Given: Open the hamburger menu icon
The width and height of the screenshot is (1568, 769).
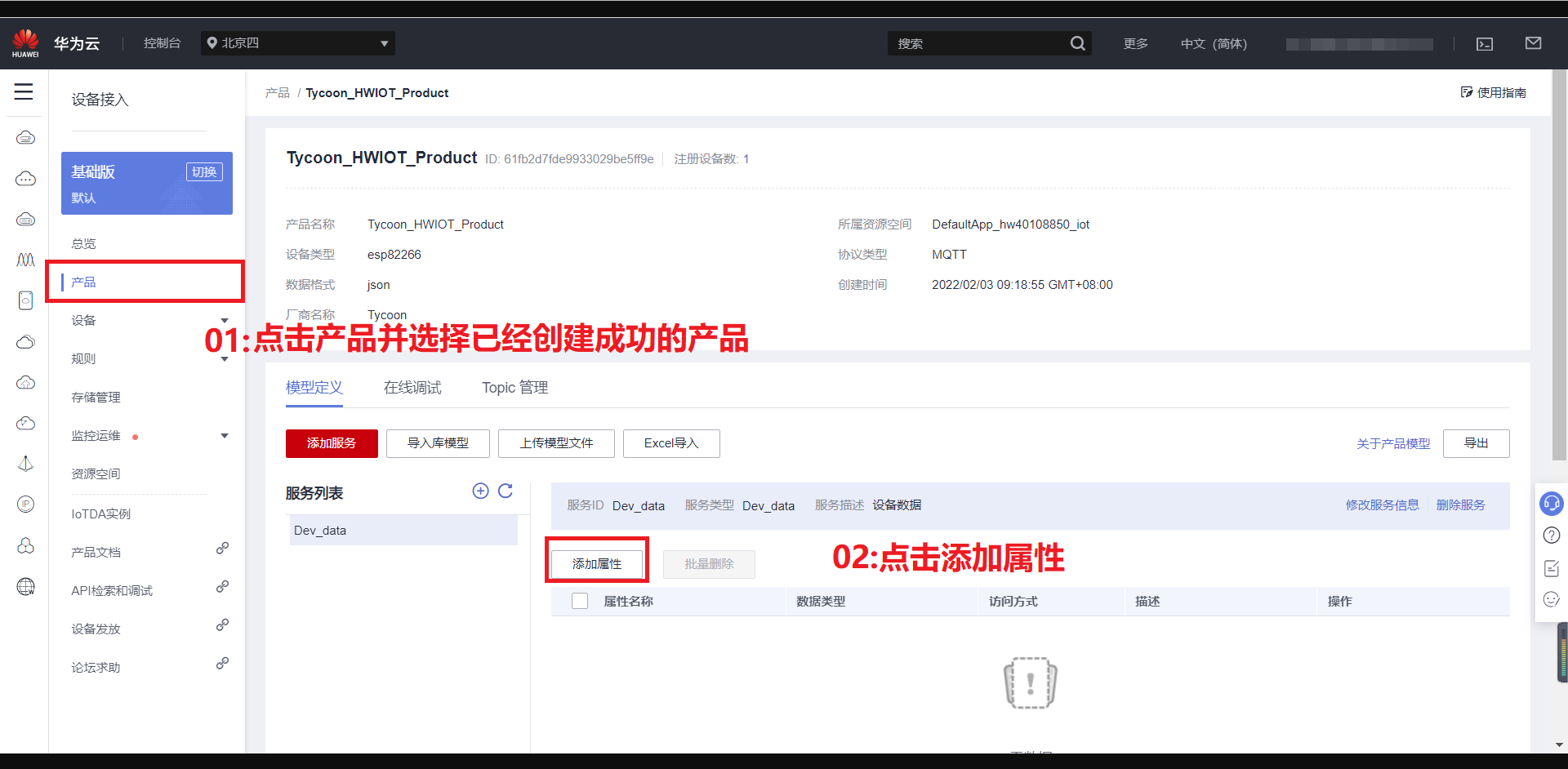Looking at the screenshot, I should (x=24, y=91).
